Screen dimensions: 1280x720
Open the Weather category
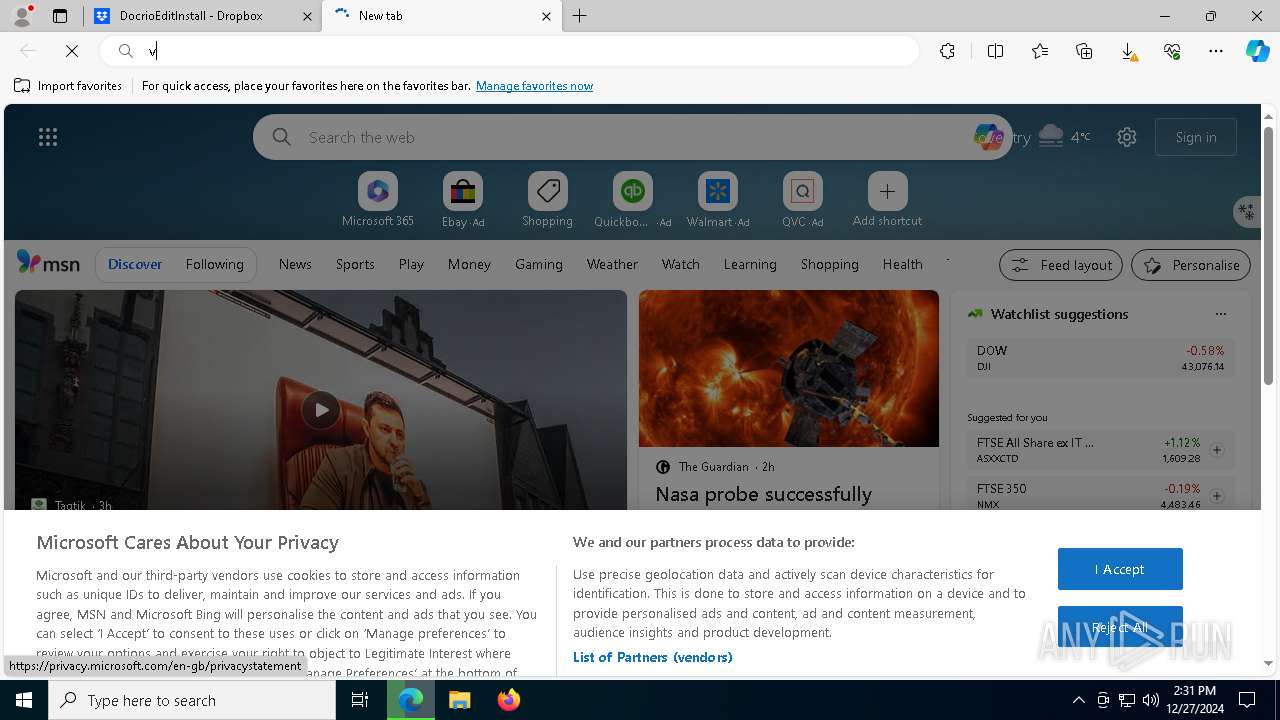612,264
